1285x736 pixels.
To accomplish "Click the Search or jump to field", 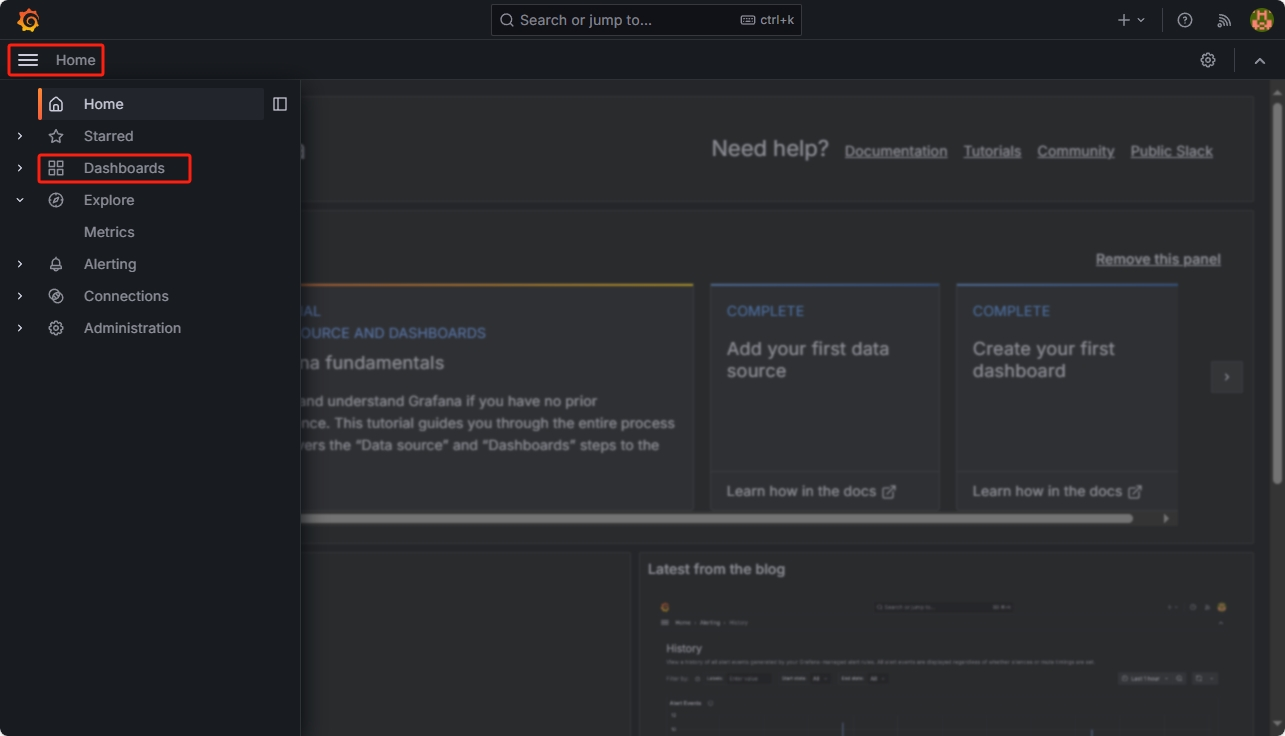I will [646, 20].
